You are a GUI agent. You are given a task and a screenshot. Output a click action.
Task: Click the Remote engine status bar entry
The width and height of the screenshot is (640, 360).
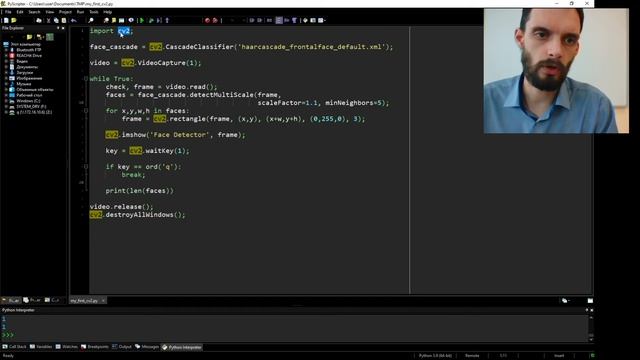coord(472,356)
